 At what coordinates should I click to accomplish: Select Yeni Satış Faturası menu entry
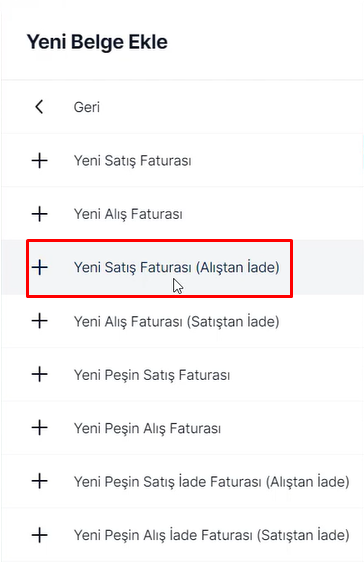(x=133, y=161)
